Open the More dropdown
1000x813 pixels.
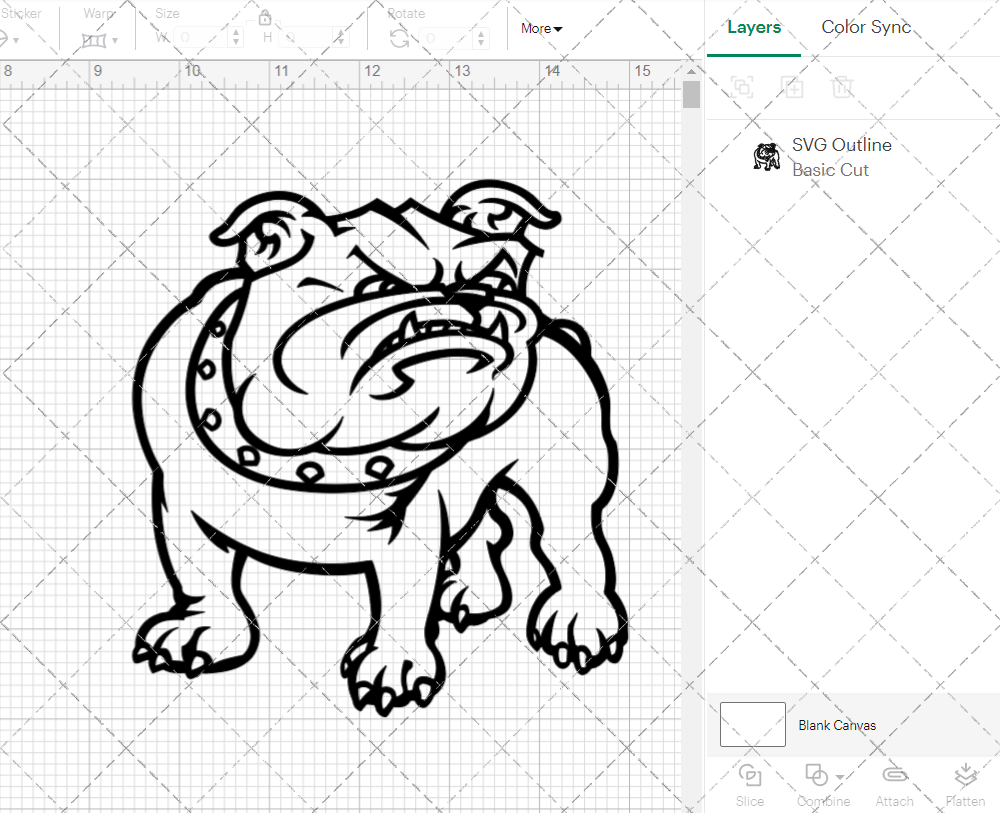(x=540, y=29)
